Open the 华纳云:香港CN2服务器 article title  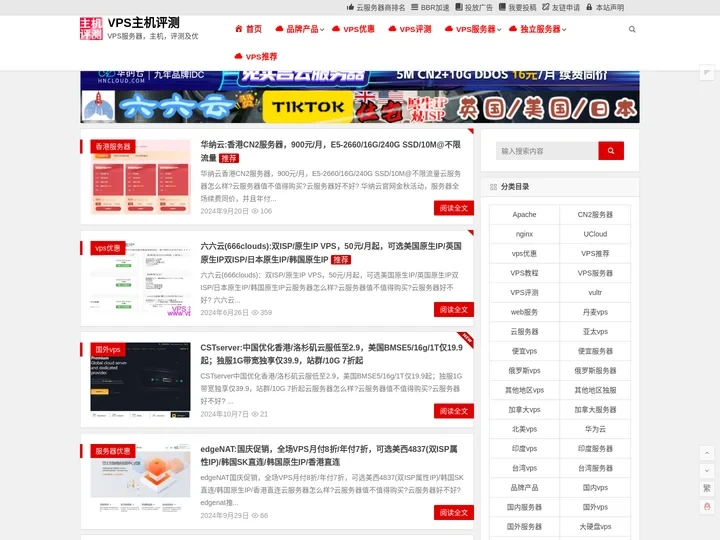click(331, 151)
